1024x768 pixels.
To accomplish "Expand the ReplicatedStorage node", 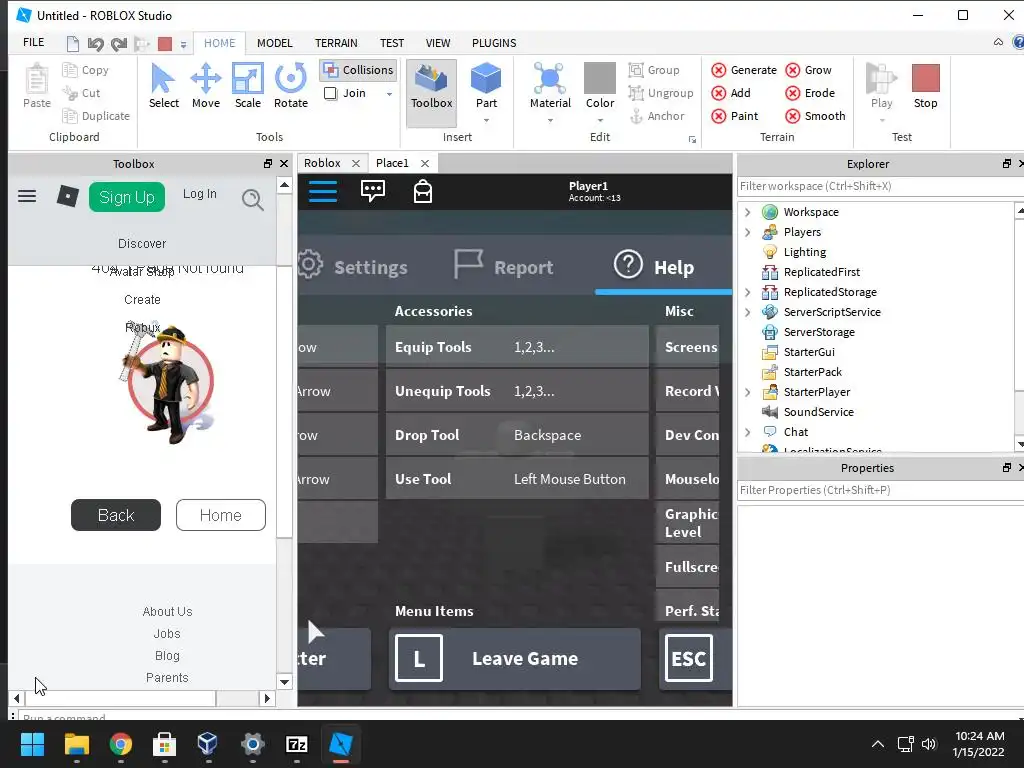I will coord(748,292).
